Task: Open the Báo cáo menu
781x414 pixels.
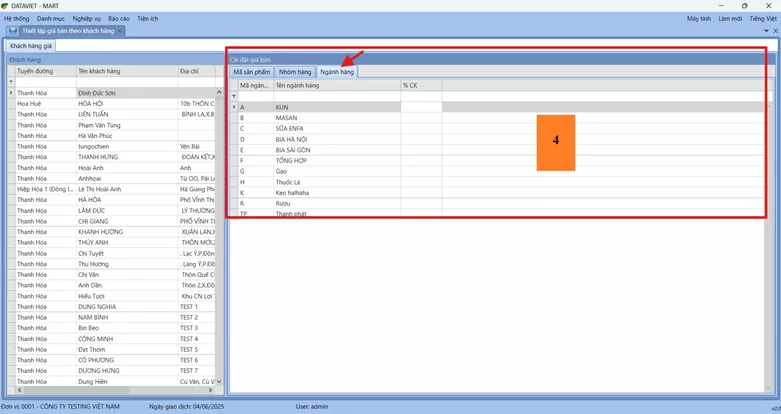Action: coord(119,18)
